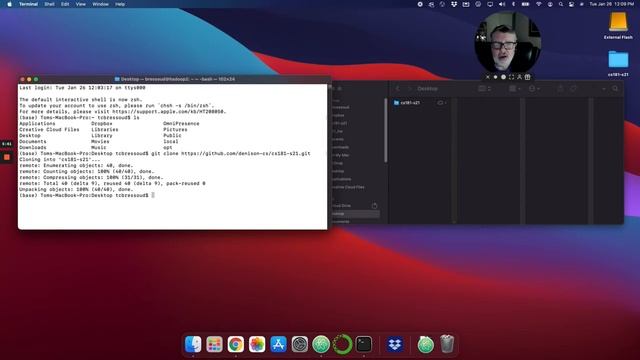Open the Terminal application menu
Viewport: 640px width, 360px height.
tap(29, 4)
